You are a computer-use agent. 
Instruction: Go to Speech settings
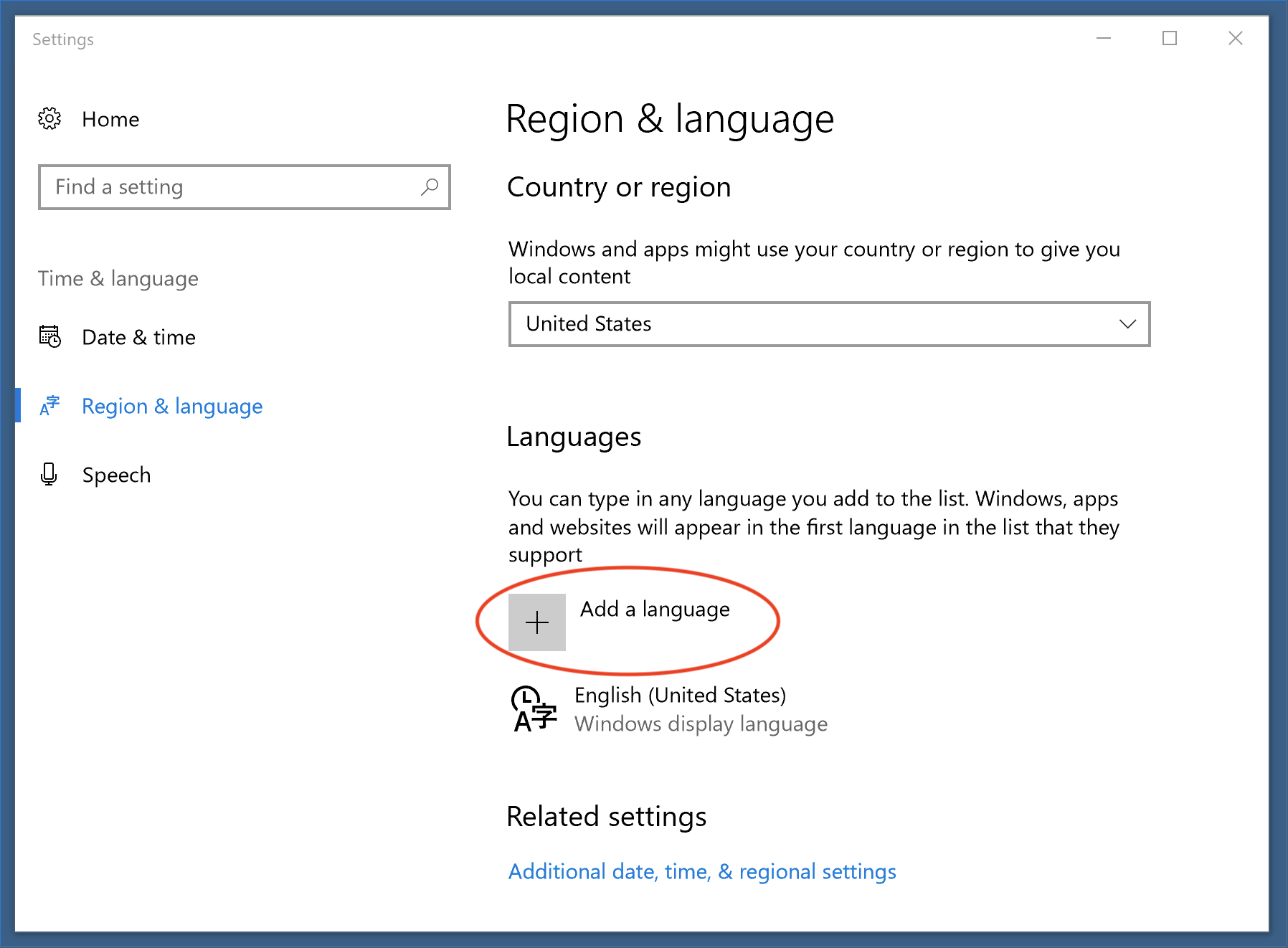point(116,475)
